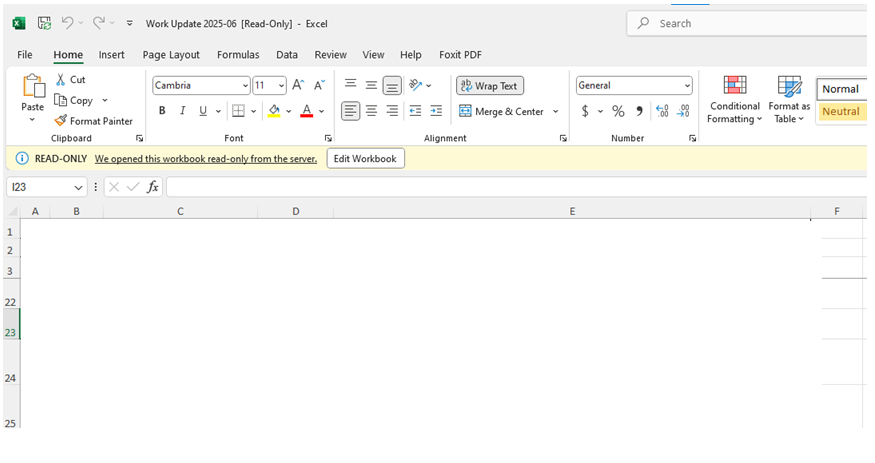Viewport: 875px width, 463px height.
Task: Open Conditional Formatting menu
Action: pyautogui.click(x=734, y=100)
